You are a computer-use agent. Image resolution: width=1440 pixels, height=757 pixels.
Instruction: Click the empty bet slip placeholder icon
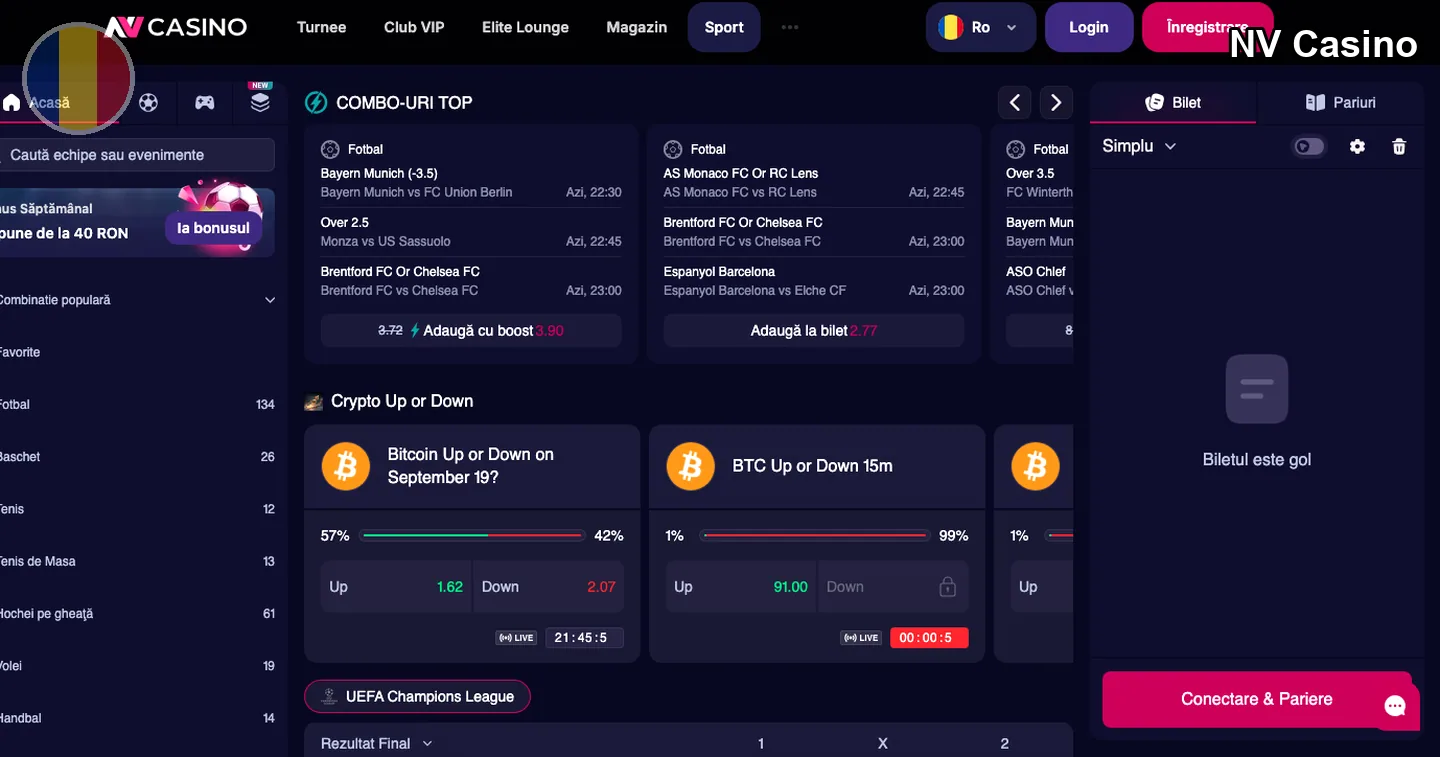pyautogui.click(x=1257, y=389)
